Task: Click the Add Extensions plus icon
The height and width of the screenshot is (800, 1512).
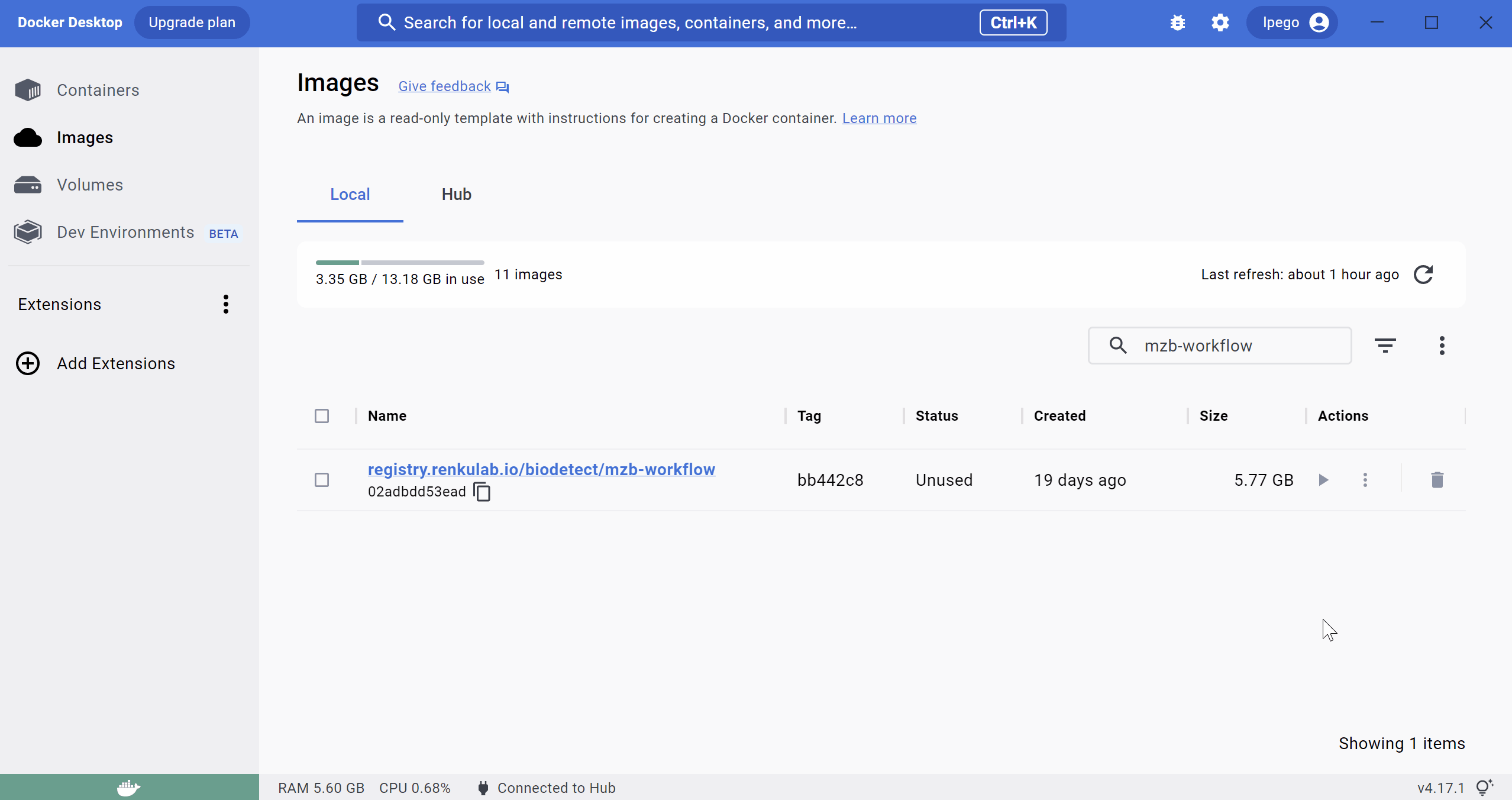Action: 28,363
